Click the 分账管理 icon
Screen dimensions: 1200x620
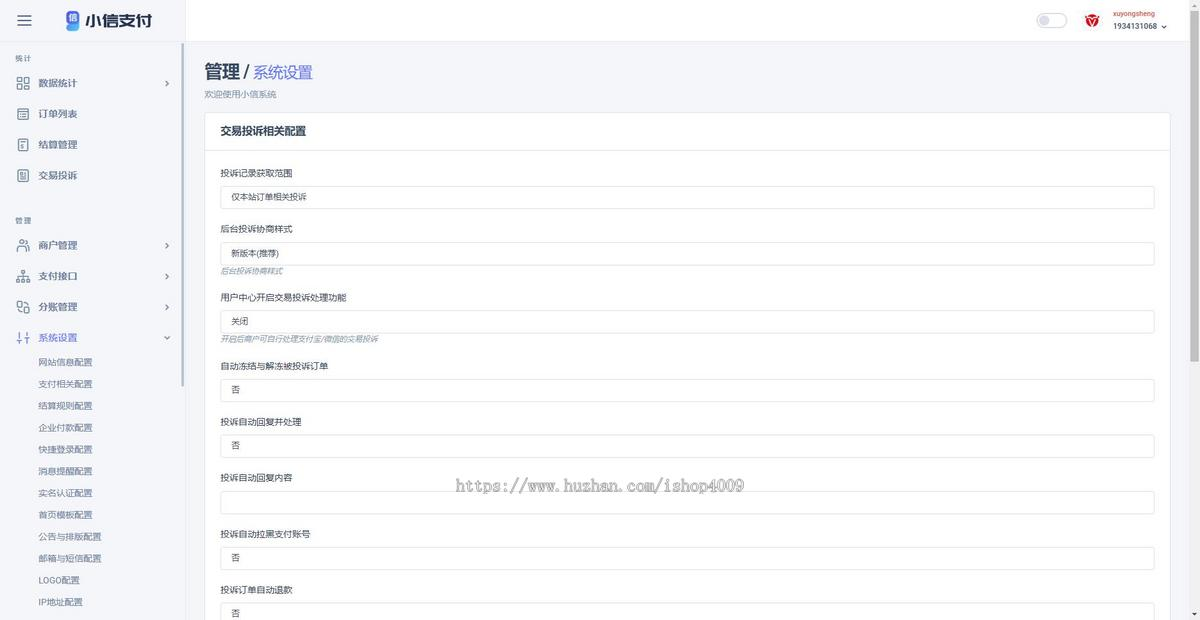click(23, 307)
